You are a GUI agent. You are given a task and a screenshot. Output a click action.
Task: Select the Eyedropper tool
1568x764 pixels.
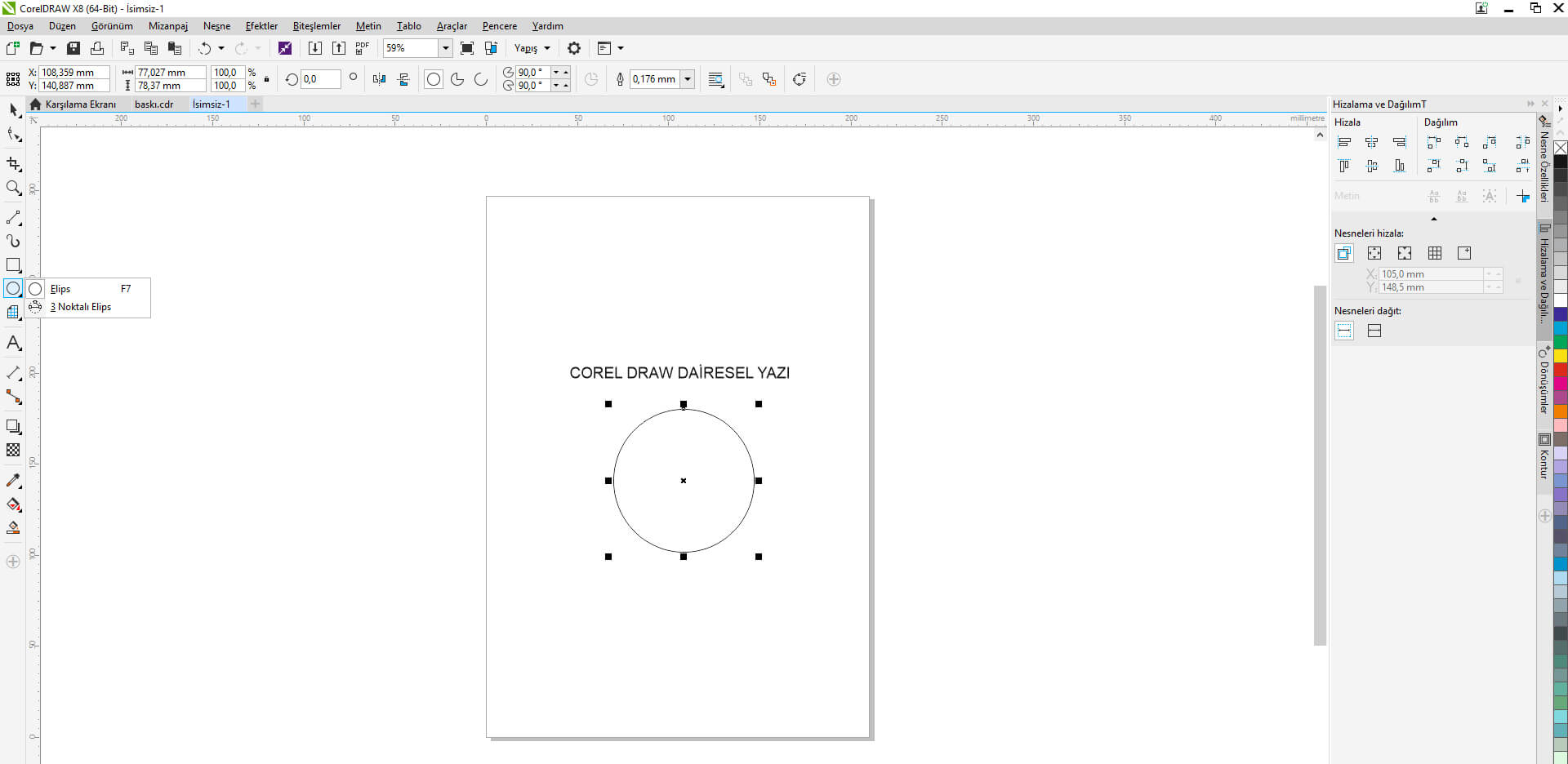pyautogui.click(x=13, y=481)
